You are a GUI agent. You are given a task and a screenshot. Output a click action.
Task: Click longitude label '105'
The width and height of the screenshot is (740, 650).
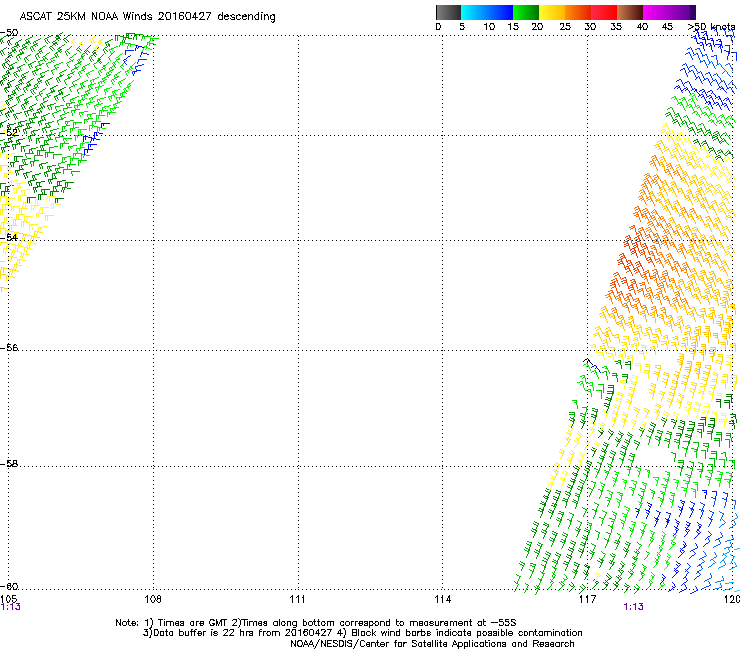(9, 599)
